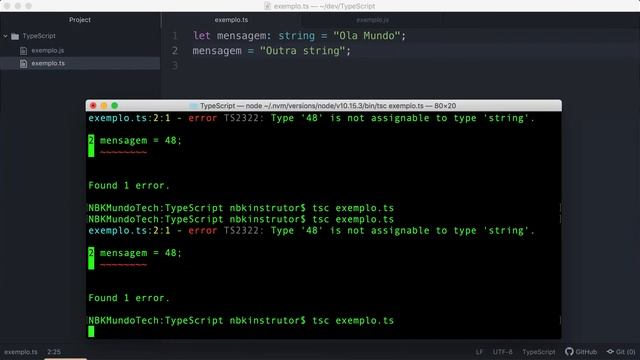The image size is (640, 360).
Task: Open the GitHub panel from status bar
Action: 581,352
